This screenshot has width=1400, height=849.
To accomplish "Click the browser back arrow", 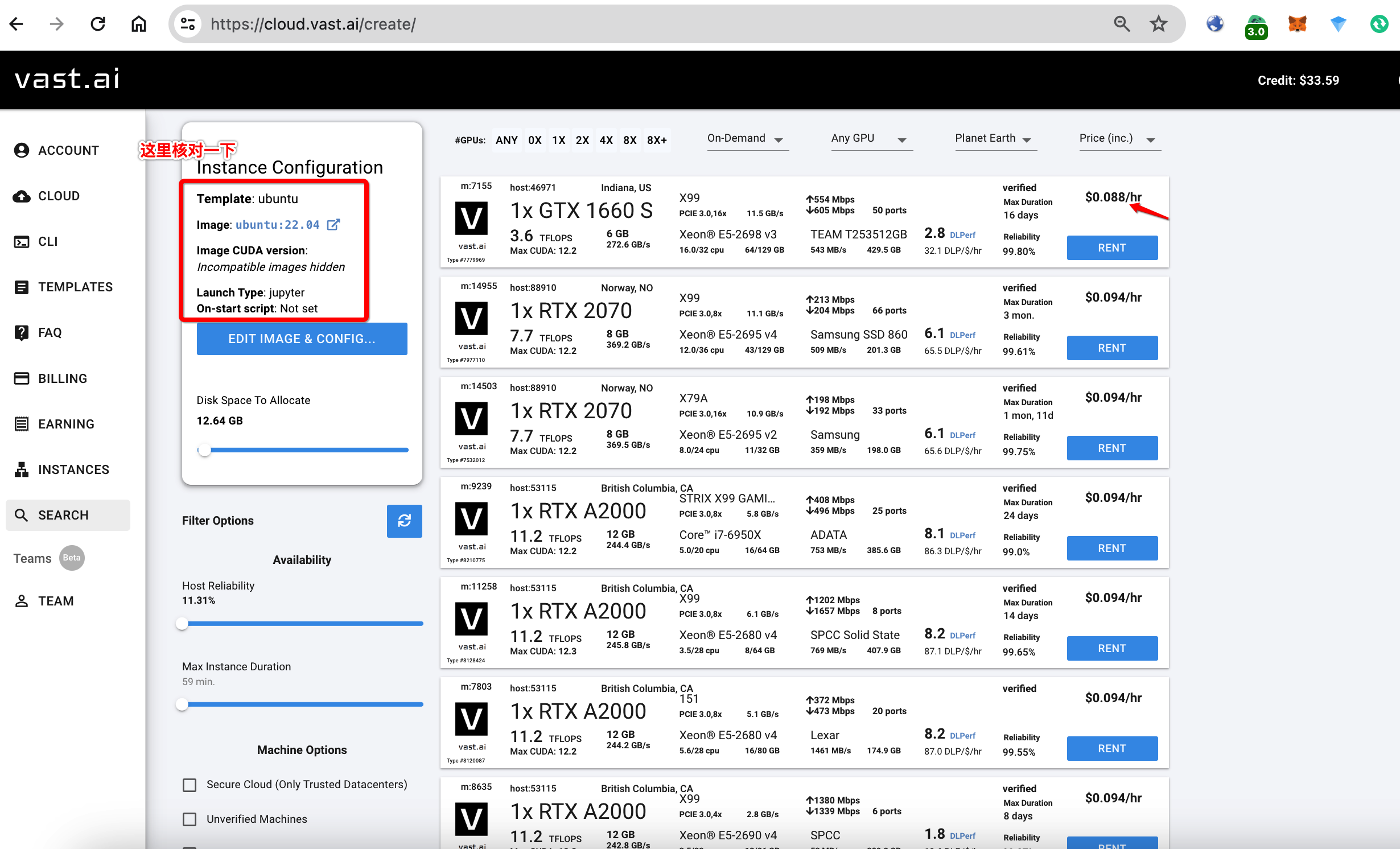I will tap(17, 24).
